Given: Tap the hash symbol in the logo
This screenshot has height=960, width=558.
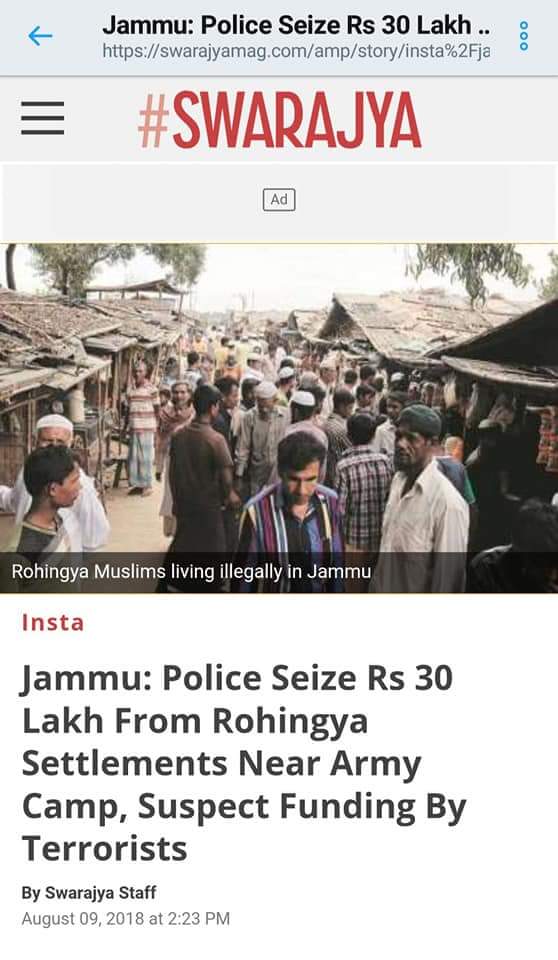Looking at the screenshot, I should (153, 121).
